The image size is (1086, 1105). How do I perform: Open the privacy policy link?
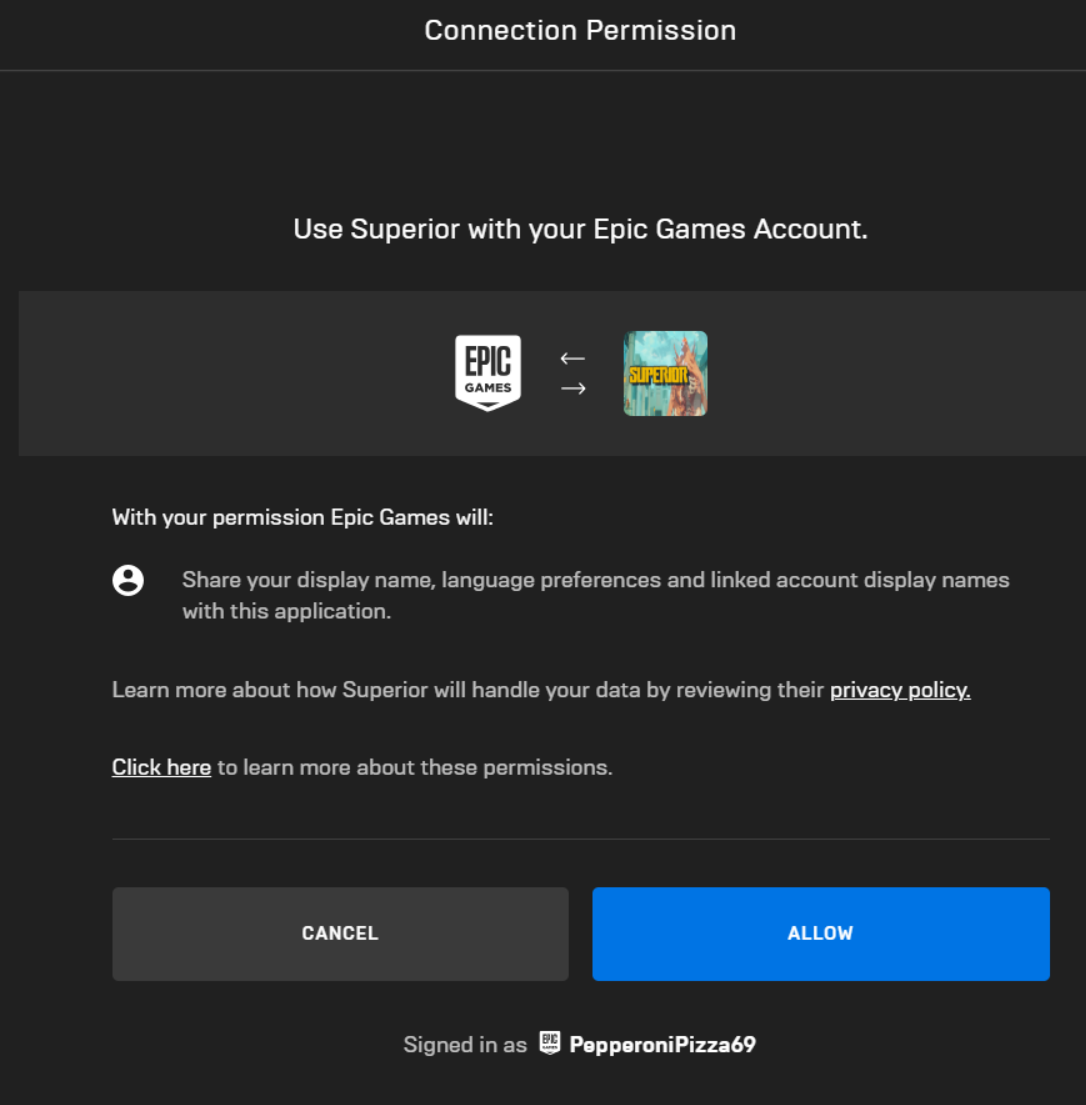tap(900, 690)
